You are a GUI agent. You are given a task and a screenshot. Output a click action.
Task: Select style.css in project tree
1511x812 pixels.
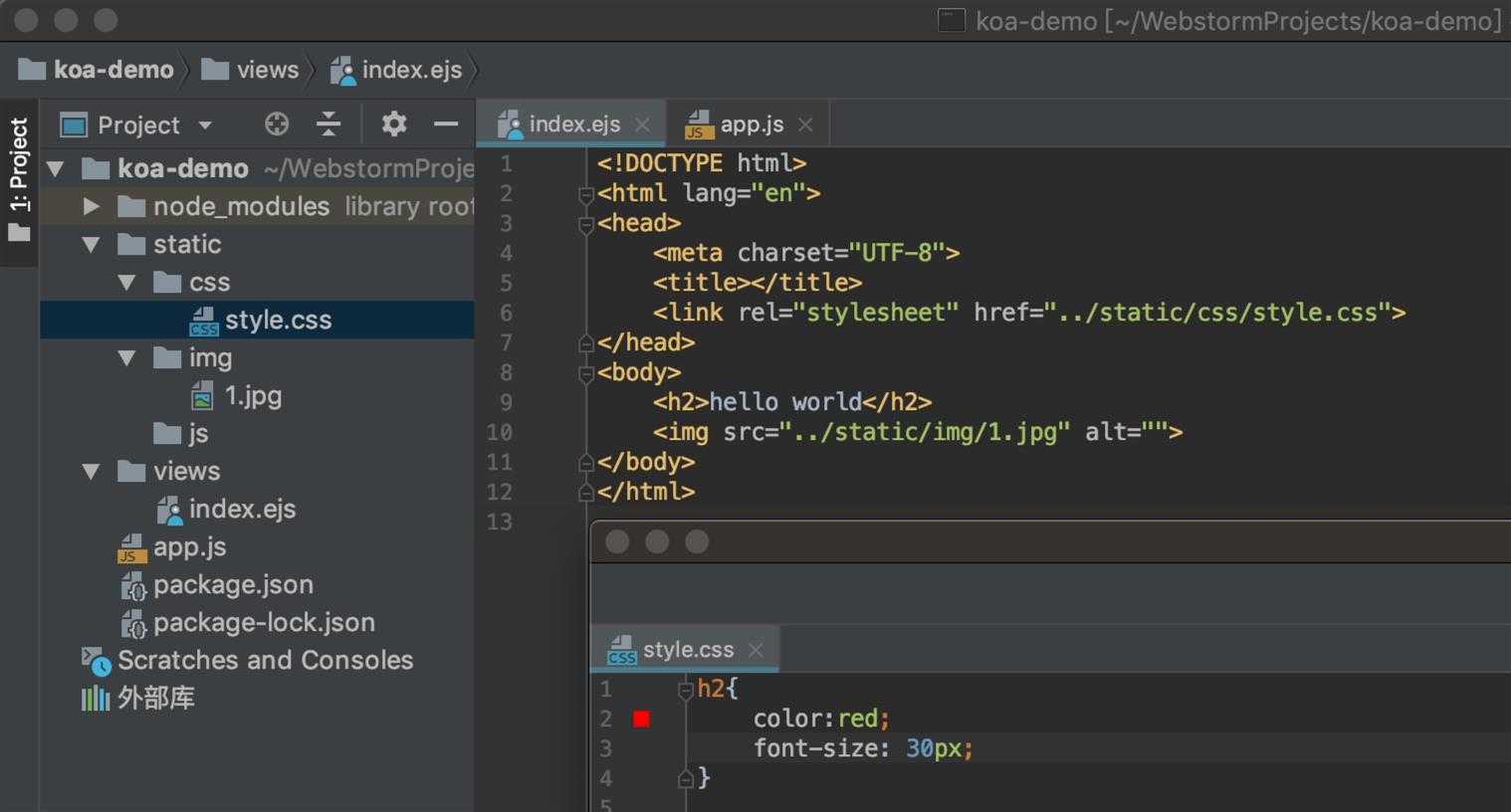(x=257, y=319)
